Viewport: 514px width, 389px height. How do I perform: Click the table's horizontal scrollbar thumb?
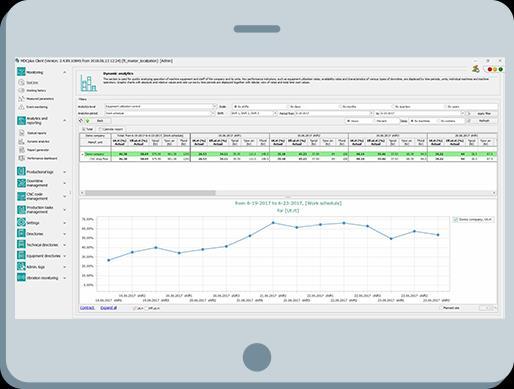pyautogui.click(x=150, y=193)
